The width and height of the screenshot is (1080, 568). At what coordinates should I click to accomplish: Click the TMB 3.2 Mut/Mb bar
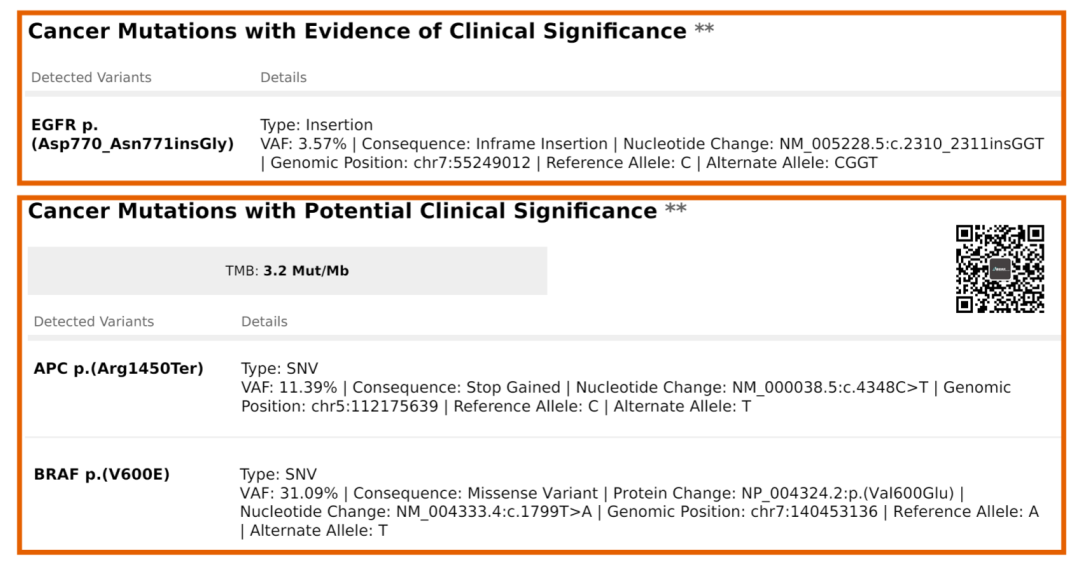[287, 271]
